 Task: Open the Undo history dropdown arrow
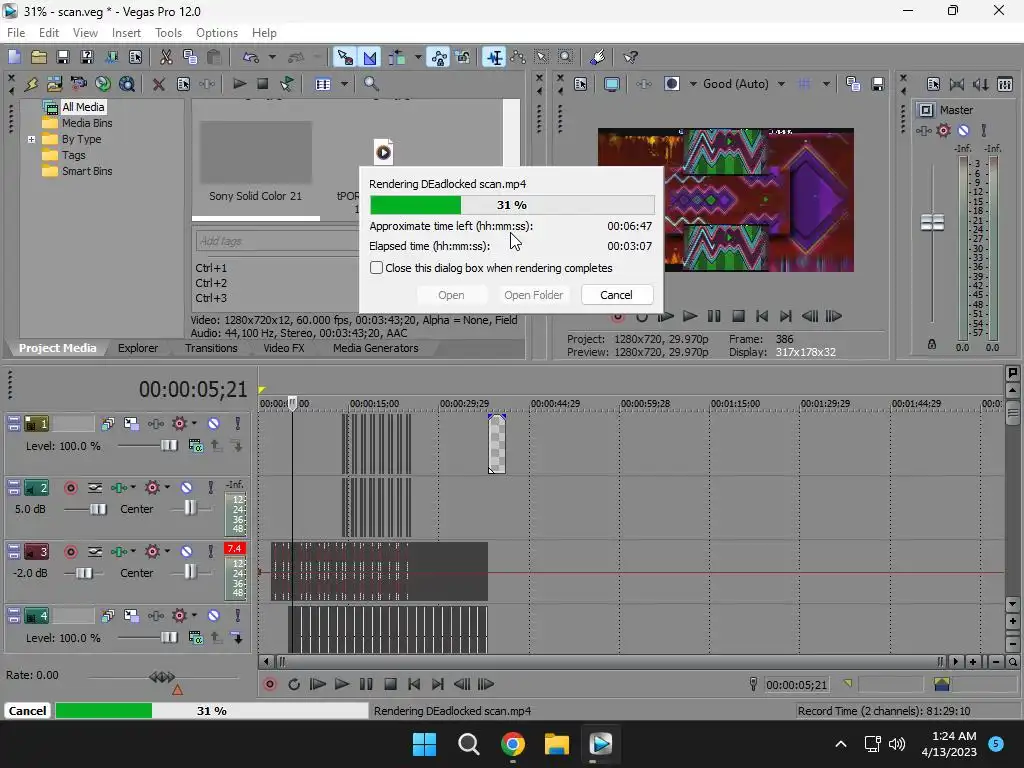[x=272, y=57]
